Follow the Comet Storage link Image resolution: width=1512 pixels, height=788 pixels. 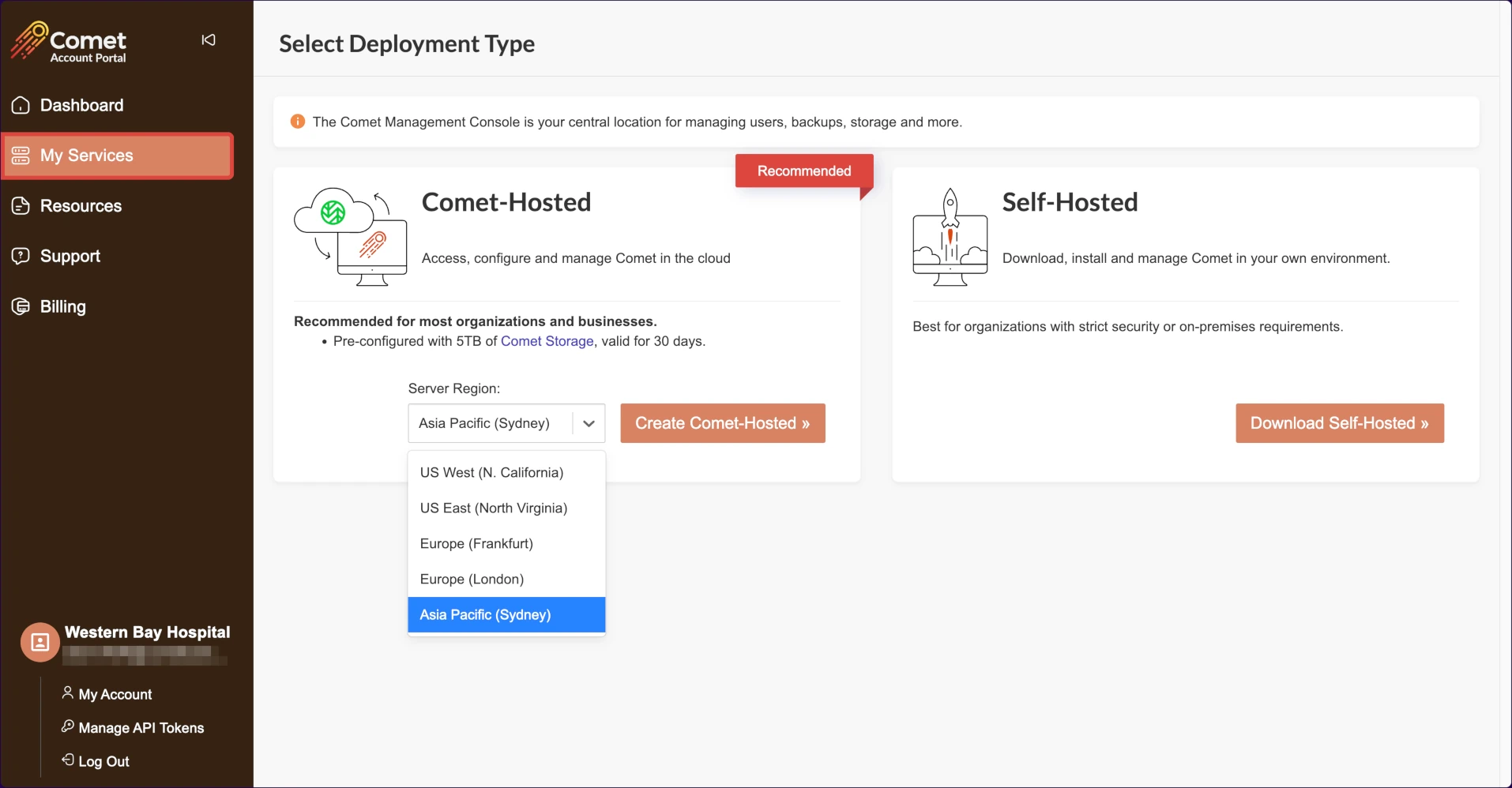[547, 341]
